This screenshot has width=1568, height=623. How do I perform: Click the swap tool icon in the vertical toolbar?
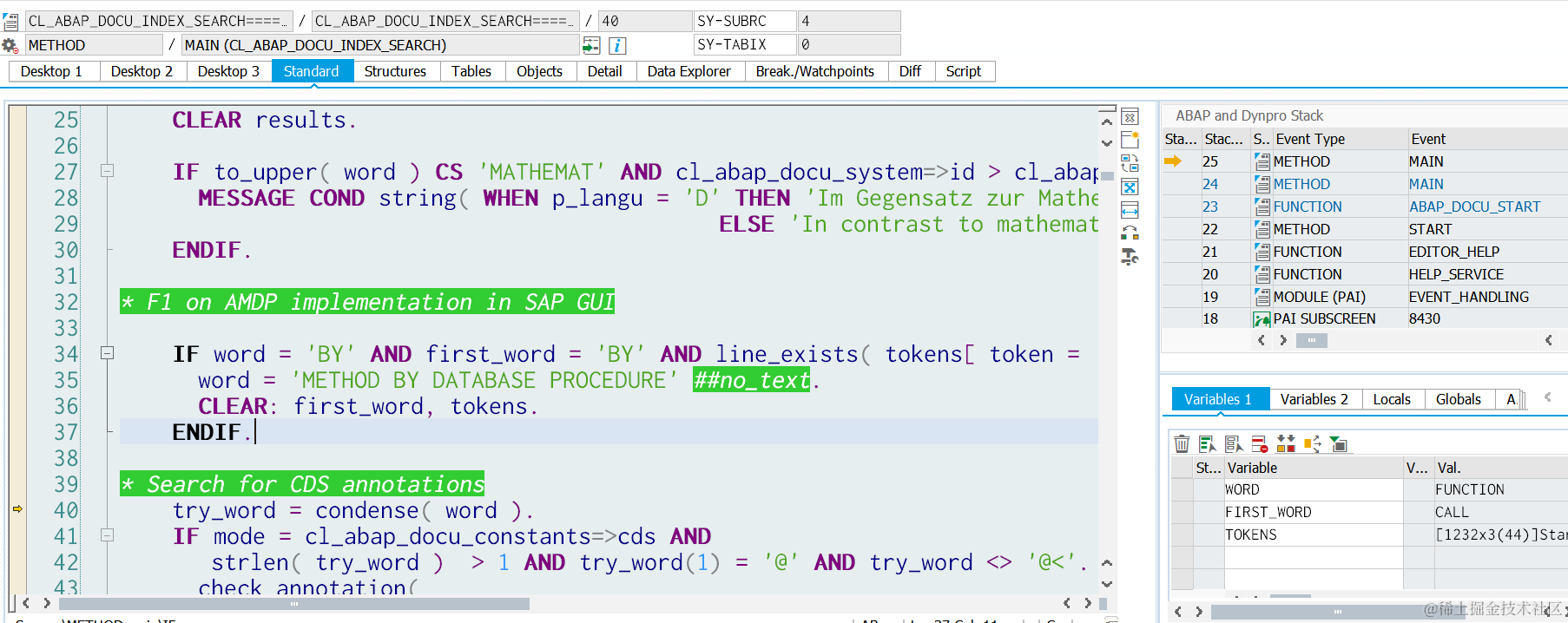(1130, 163)
